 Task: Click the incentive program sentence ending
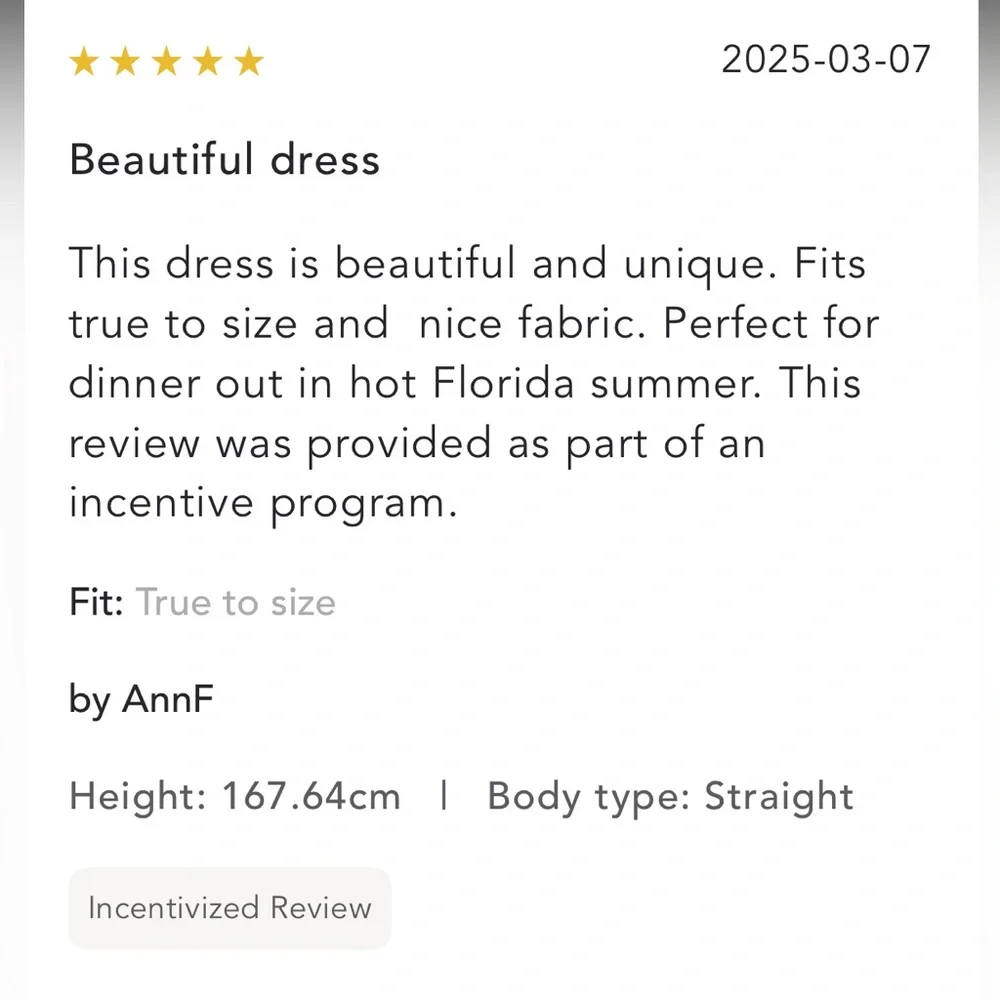coord(263,504)
